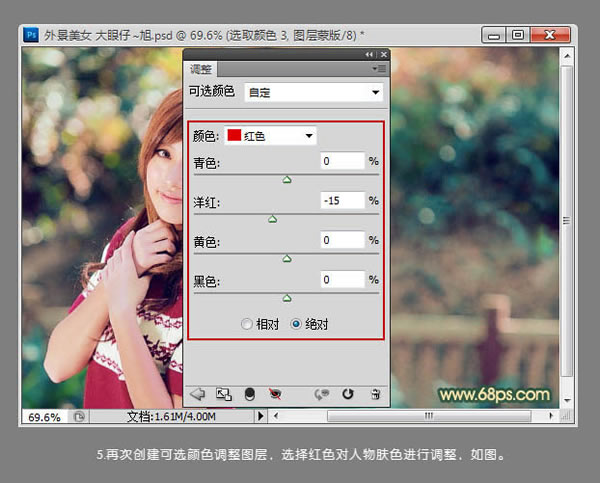Maximize the document window
Image resolution: width=600 pixels, height=483 pixels.
(x=518, y=35)
